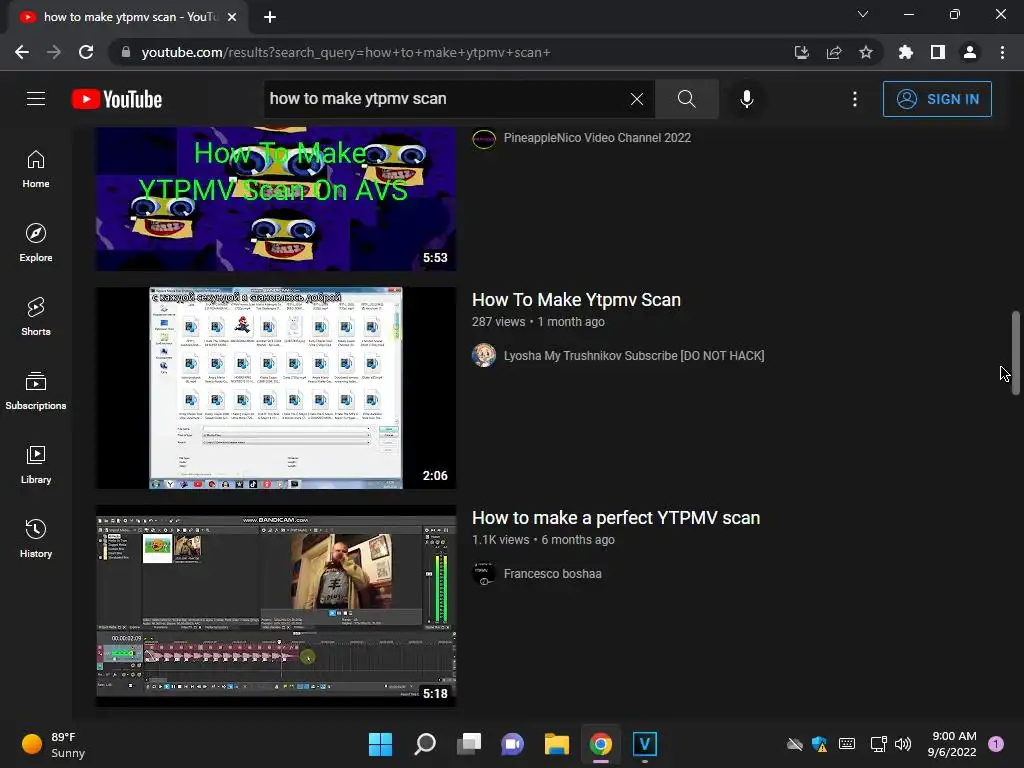
Task: Open the weather widget showing 89°F
Action: pos(54,744)
